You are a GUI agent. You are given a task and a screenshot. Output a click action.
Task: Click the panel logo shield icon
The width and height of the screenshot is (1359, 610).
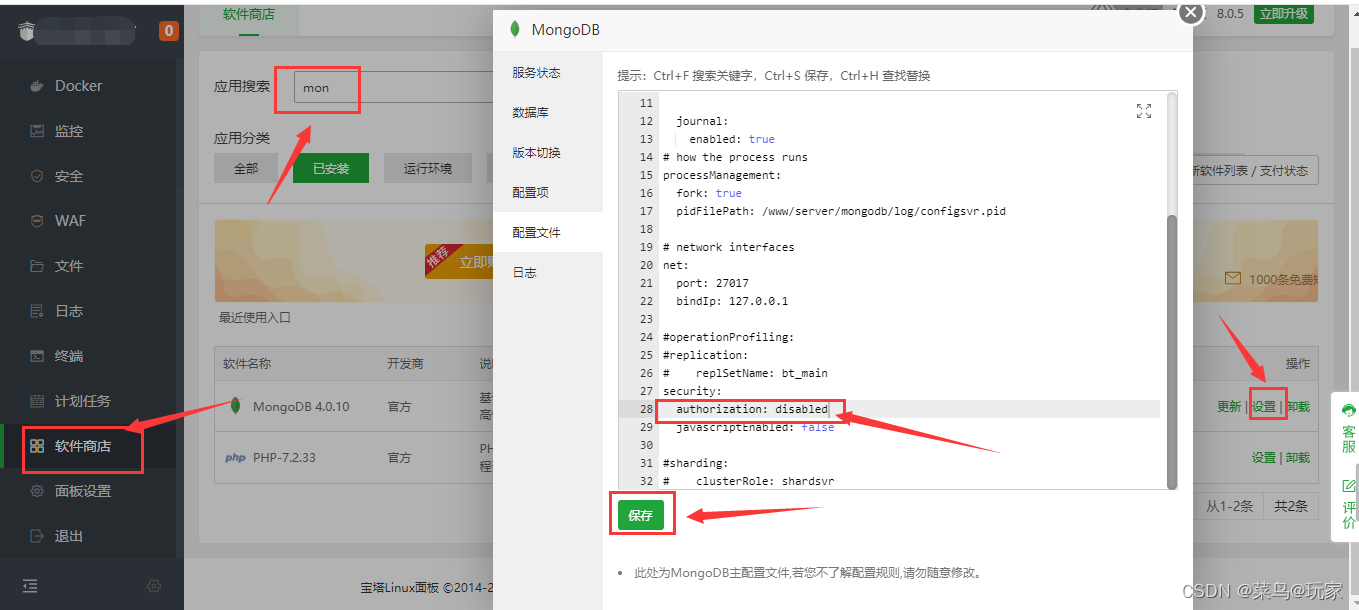coord(27,31)
